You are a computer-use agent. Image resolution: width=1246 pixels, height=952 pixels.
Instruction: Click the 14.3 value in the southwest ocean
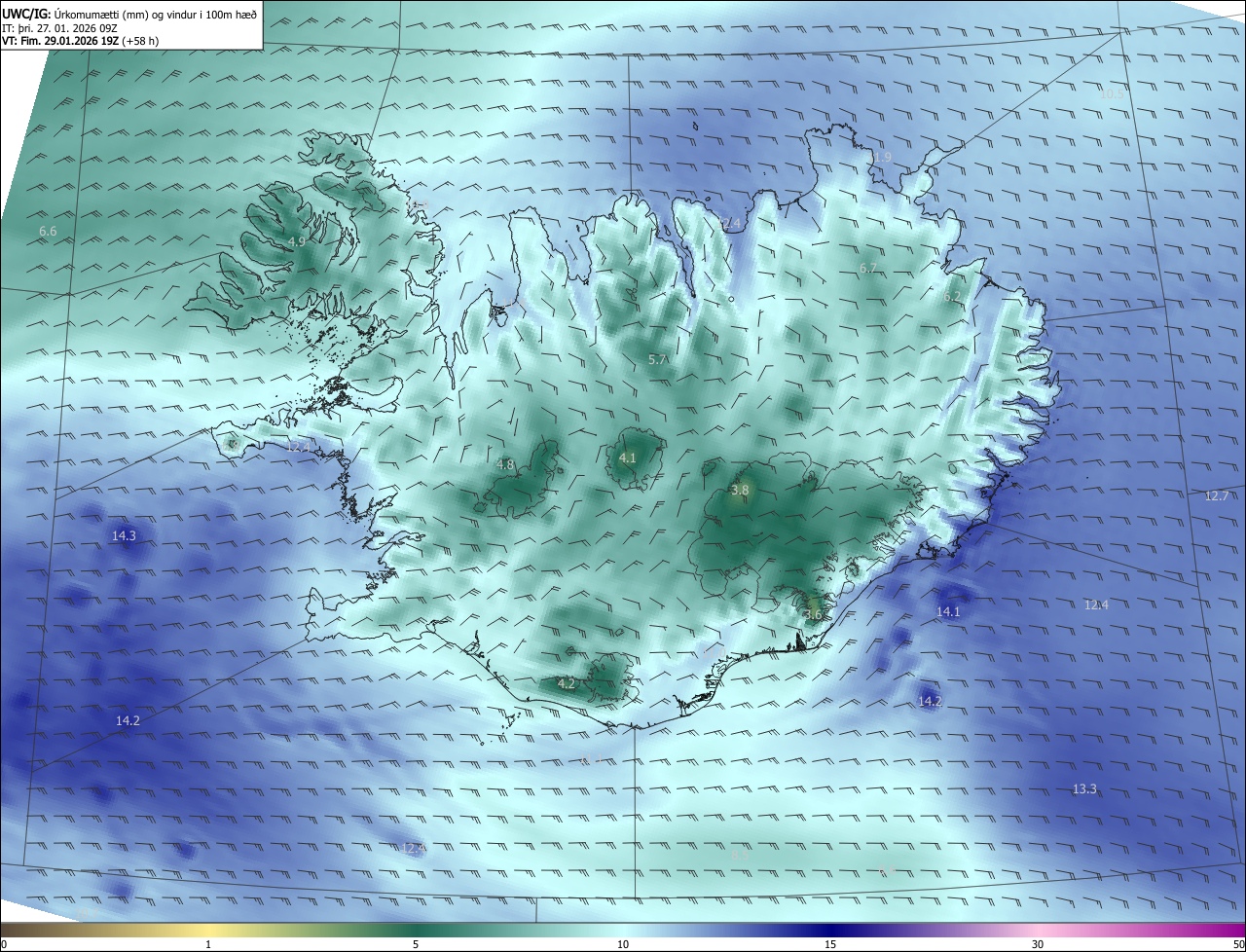pyautogui.click(x=124, y=536)
